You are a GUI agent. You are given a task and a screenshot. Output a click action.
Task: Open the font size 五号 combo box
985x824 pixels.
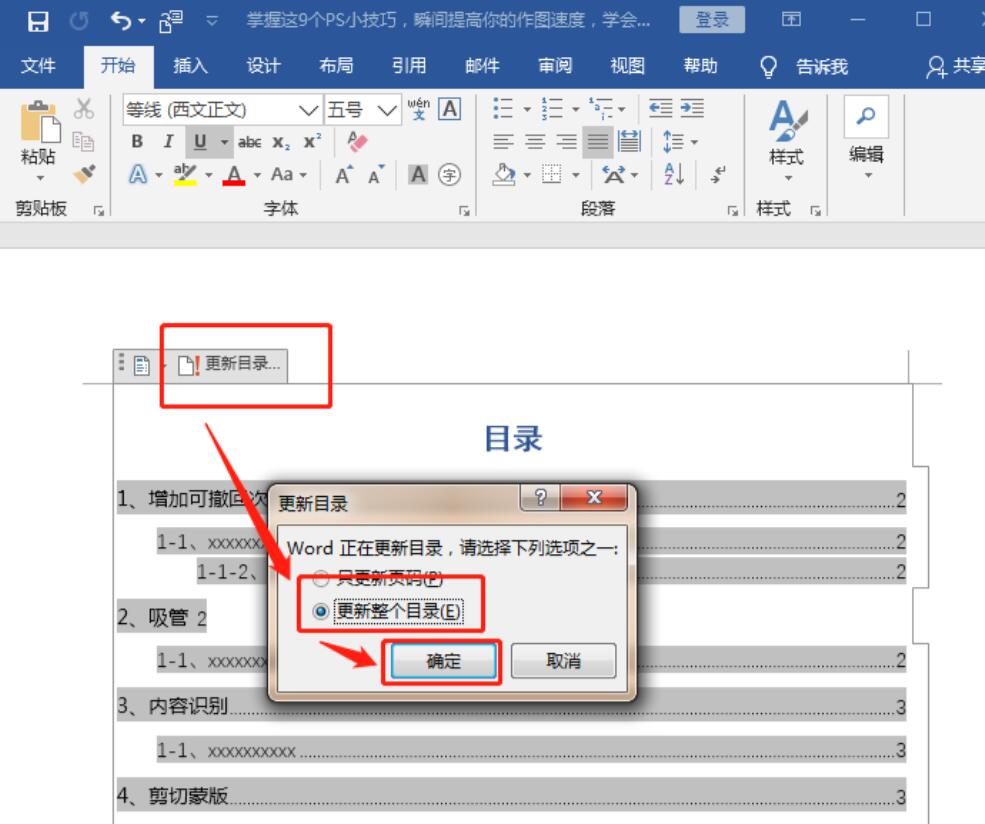[x=363, y=110]
